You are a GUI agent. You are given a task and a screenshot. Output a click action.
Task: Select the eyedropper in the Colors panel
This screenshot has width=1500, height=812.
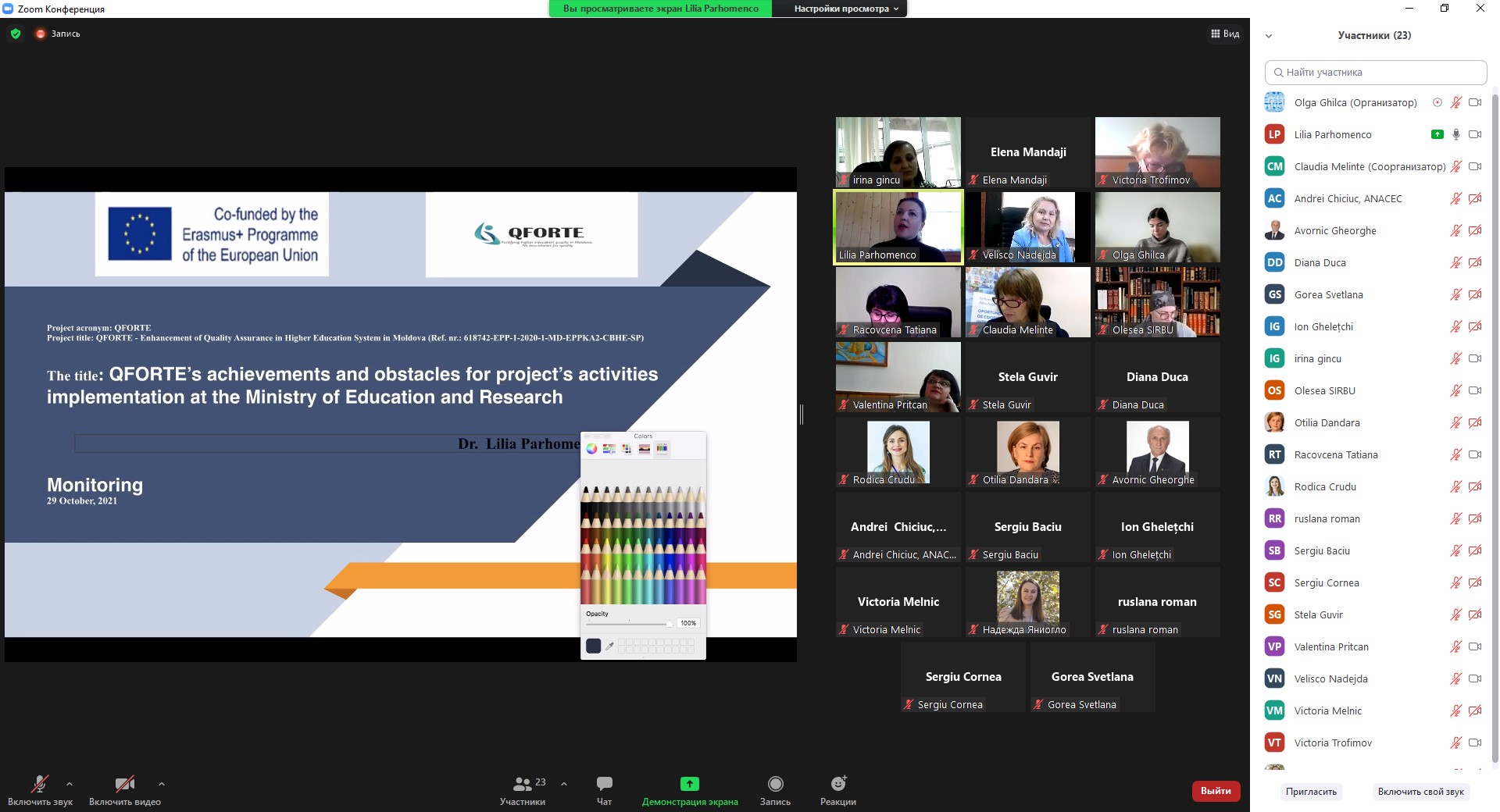[610, 646]
